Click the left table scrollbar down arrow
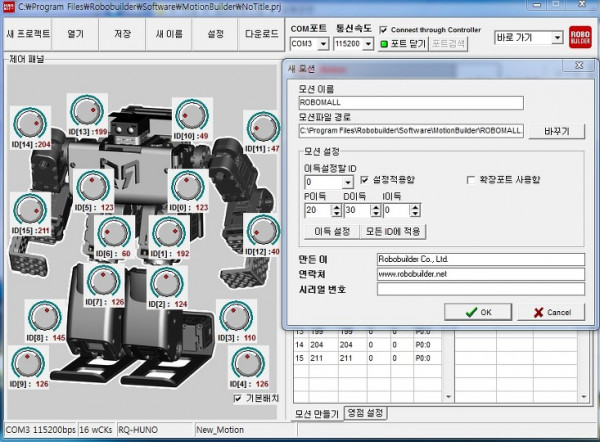The width and height of the screenshot is (600, 442). click(x=448, y=397)
